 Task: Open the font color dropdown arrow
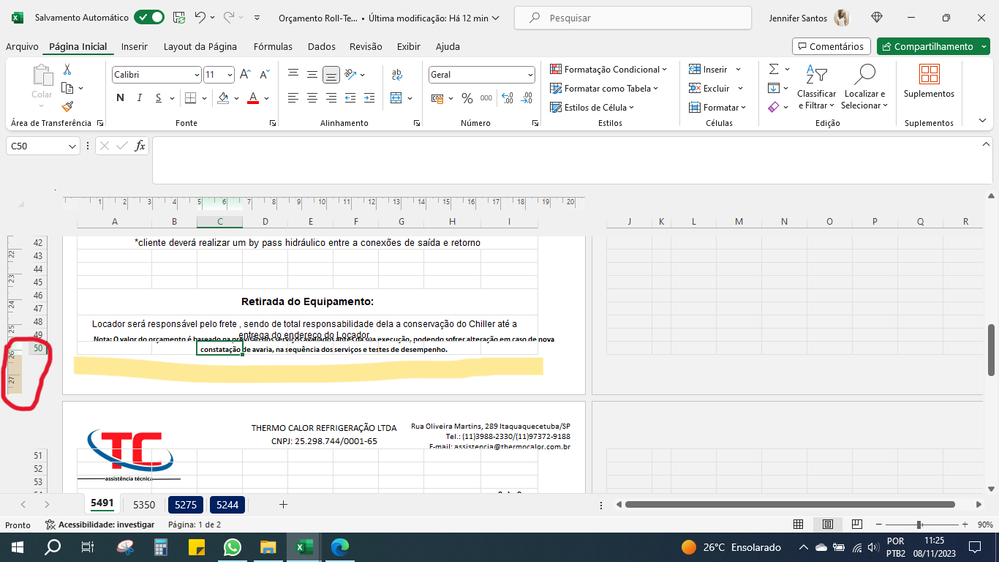266,98
